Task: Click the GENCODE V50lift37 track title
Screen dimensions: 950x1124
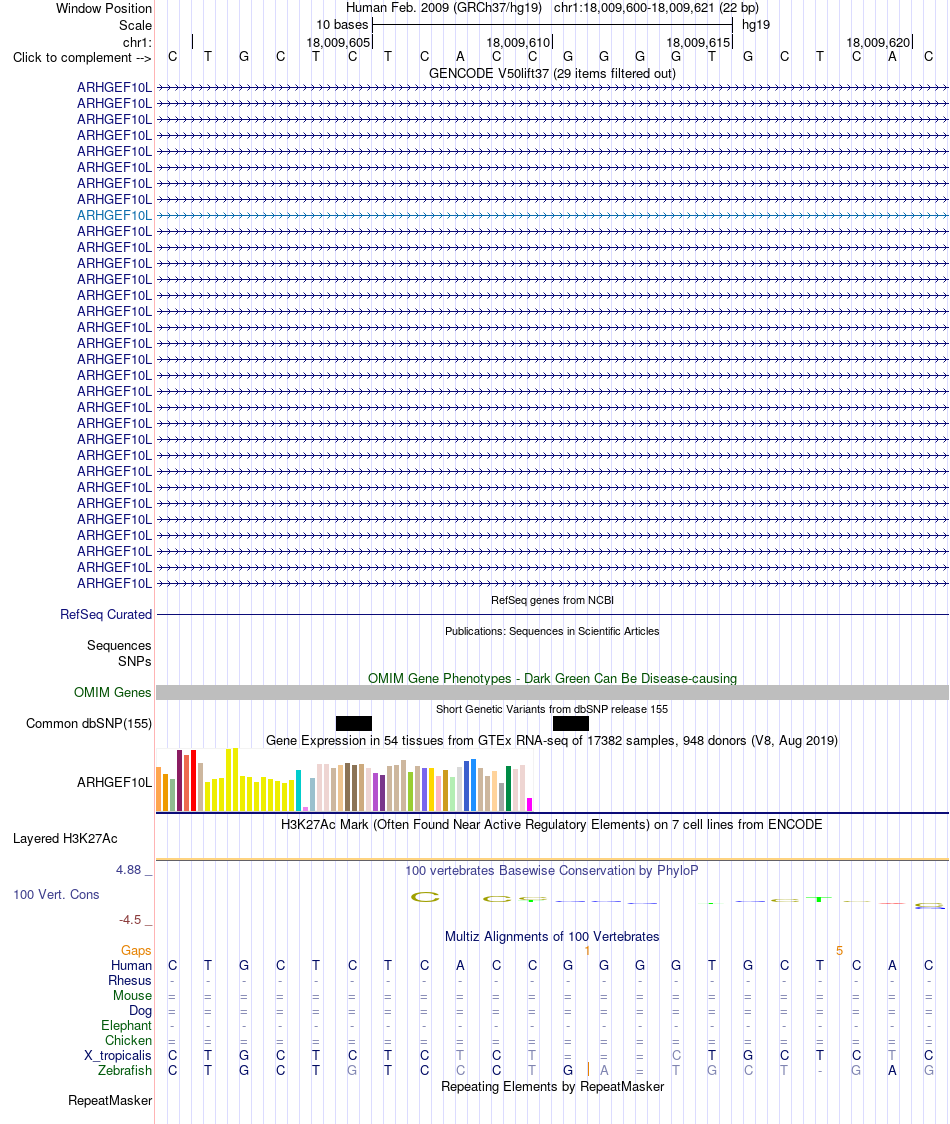Action: [552, 73]
